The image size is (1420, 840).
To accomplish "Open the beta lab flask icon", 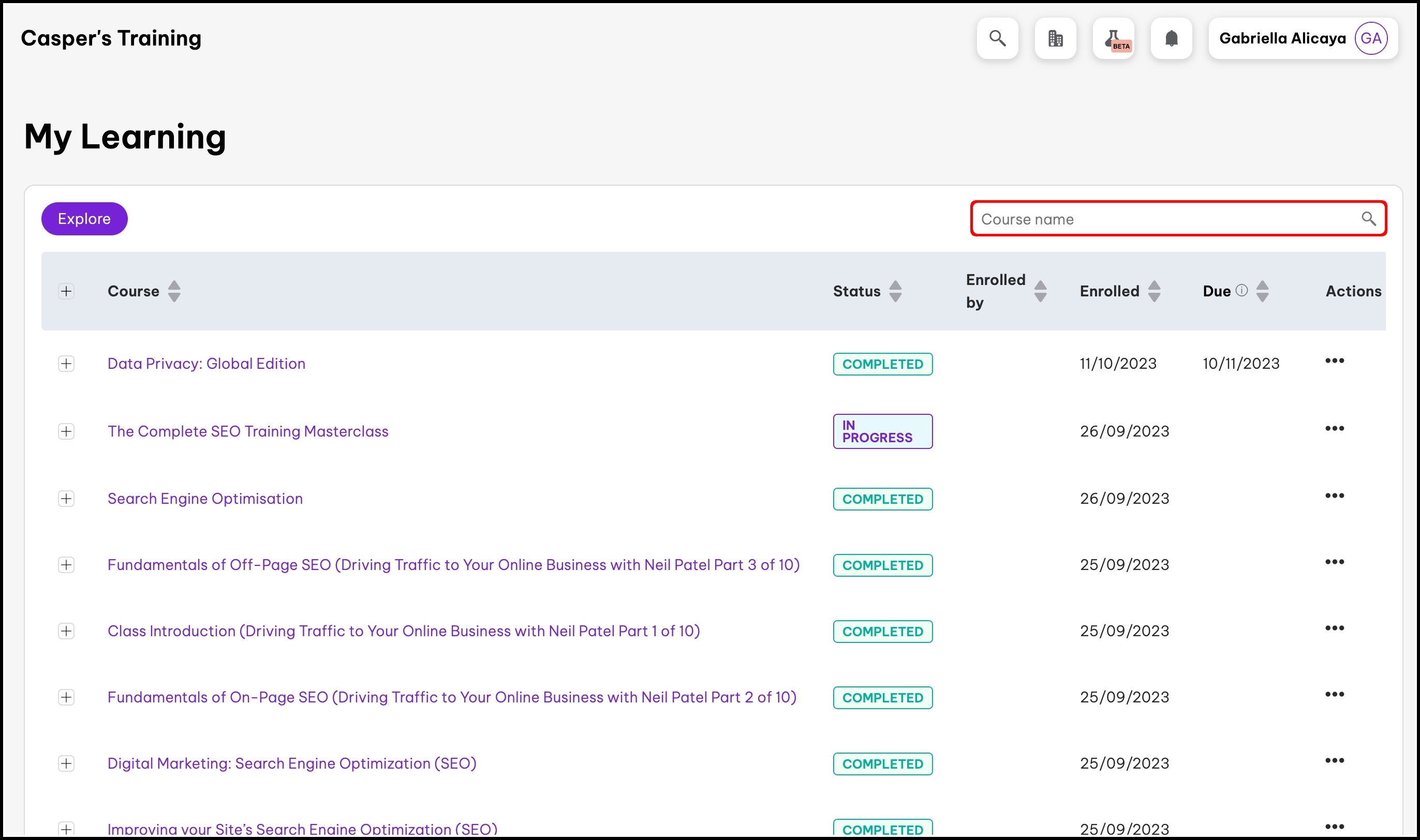I will tap(1113, 38).
